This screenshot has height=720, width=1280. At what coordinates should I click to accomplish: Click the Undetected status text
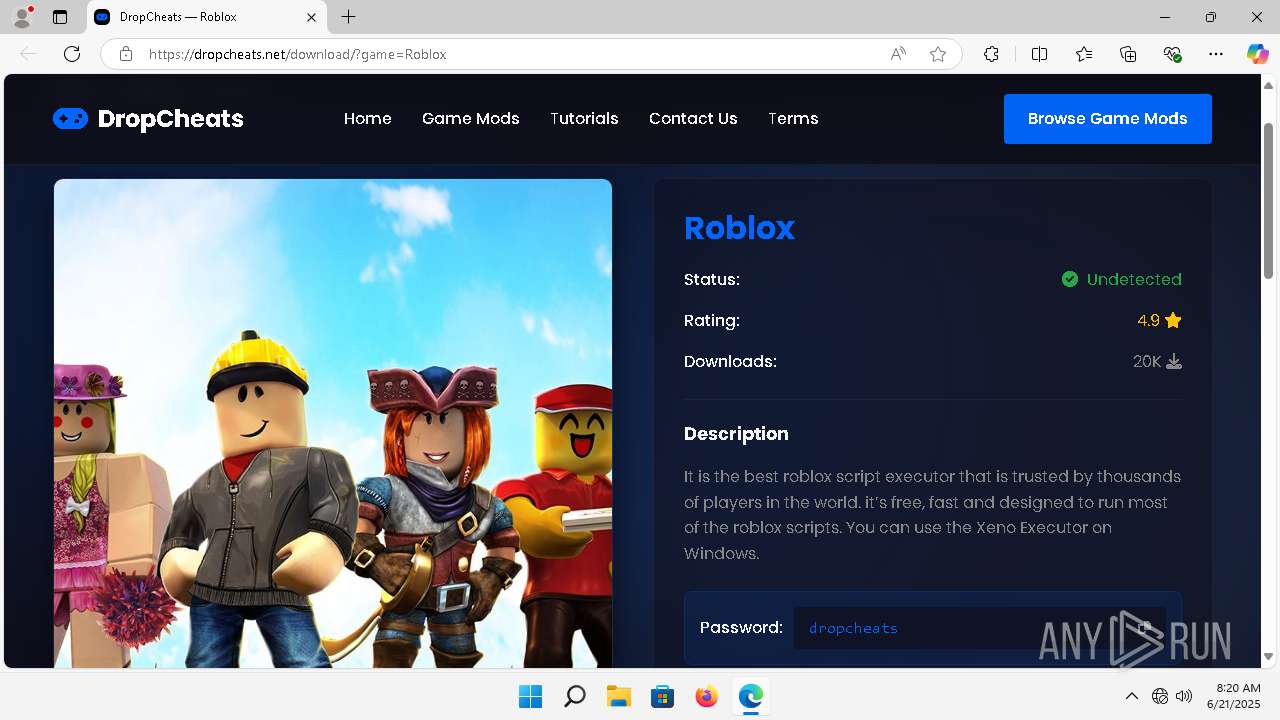[x=1134, y=279]
